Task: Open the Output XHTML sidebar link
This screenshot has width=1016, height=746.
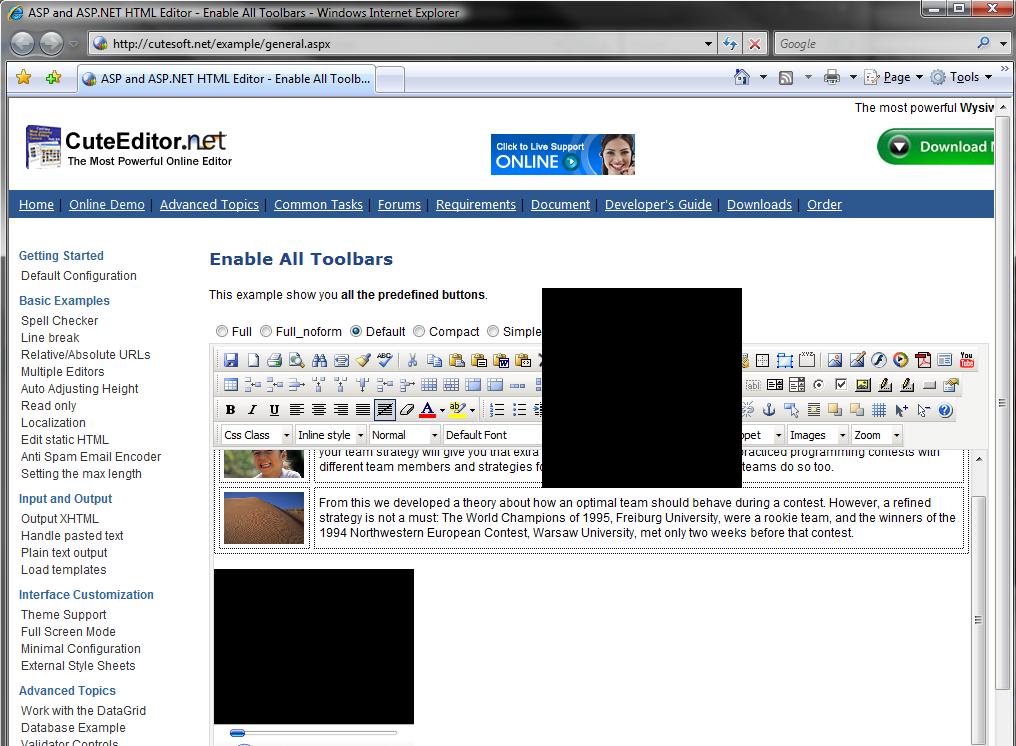Action: click(60, 519)
